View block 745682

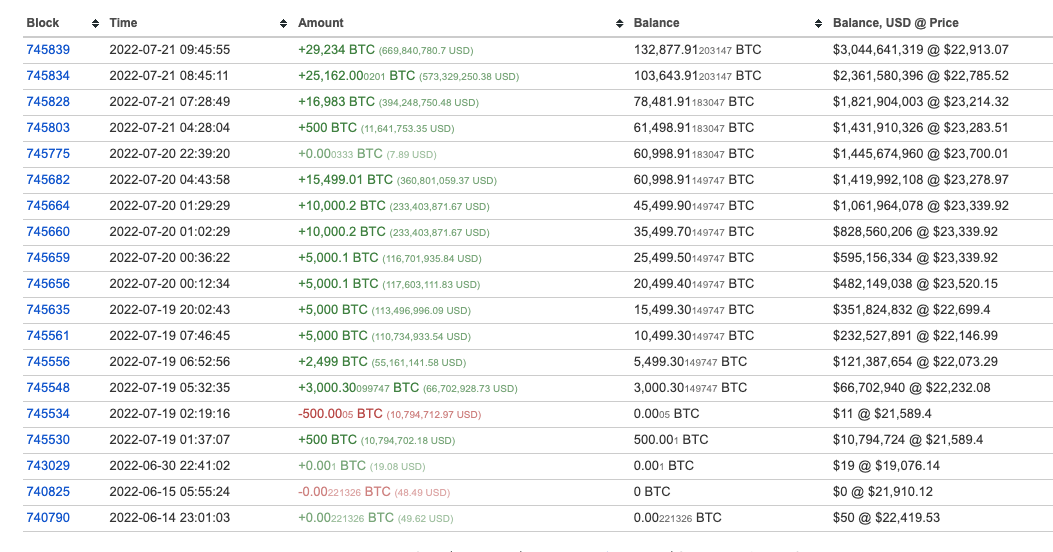pyautogui.click(x=48, y=179)
